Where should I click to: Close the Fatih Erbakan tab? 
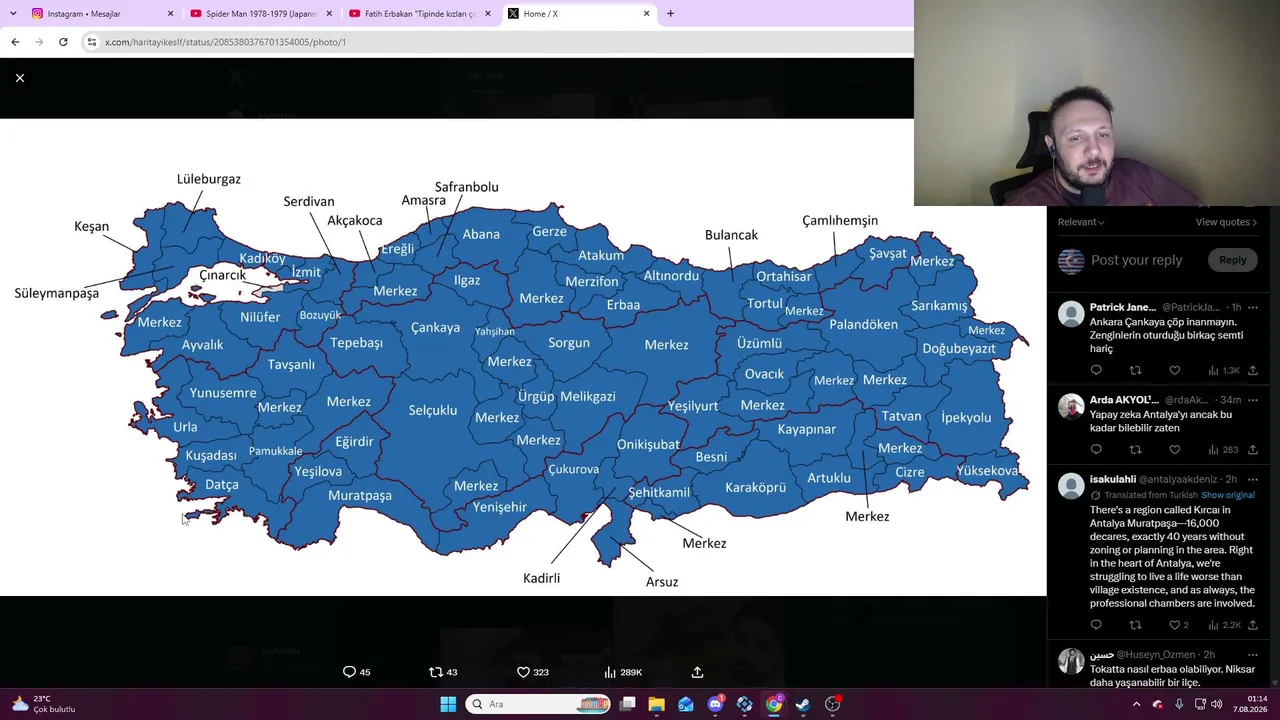coord(488,14)
